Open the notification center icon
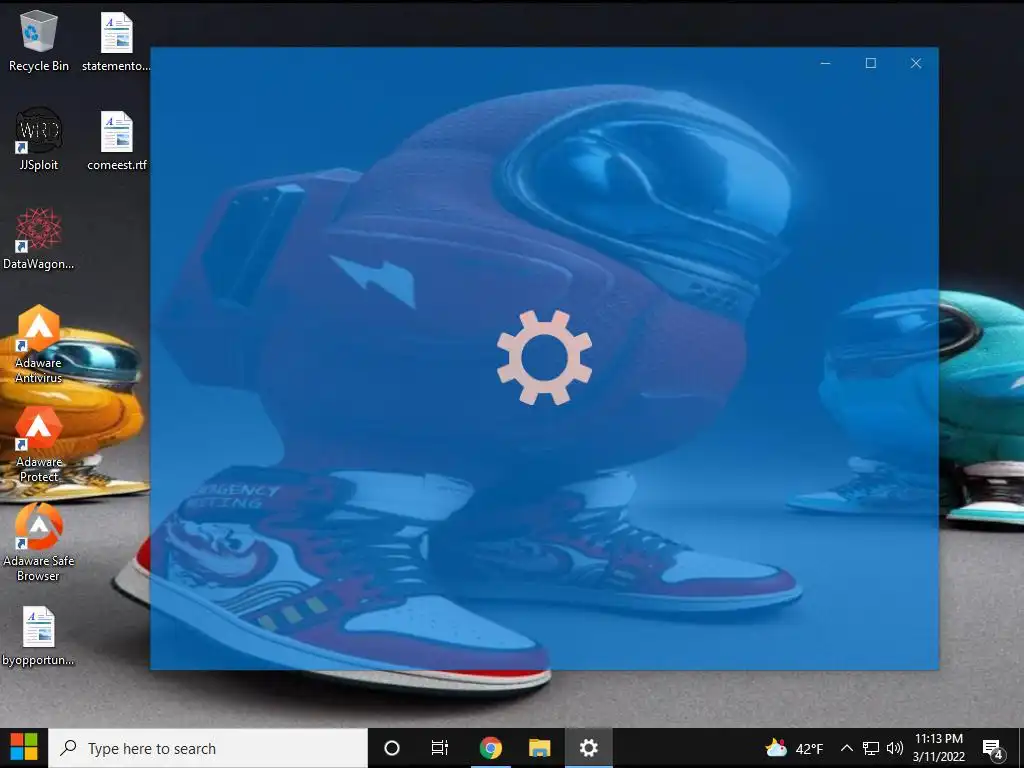The height and width of the screenshot is (768, 1024). (x=993, y=748)
